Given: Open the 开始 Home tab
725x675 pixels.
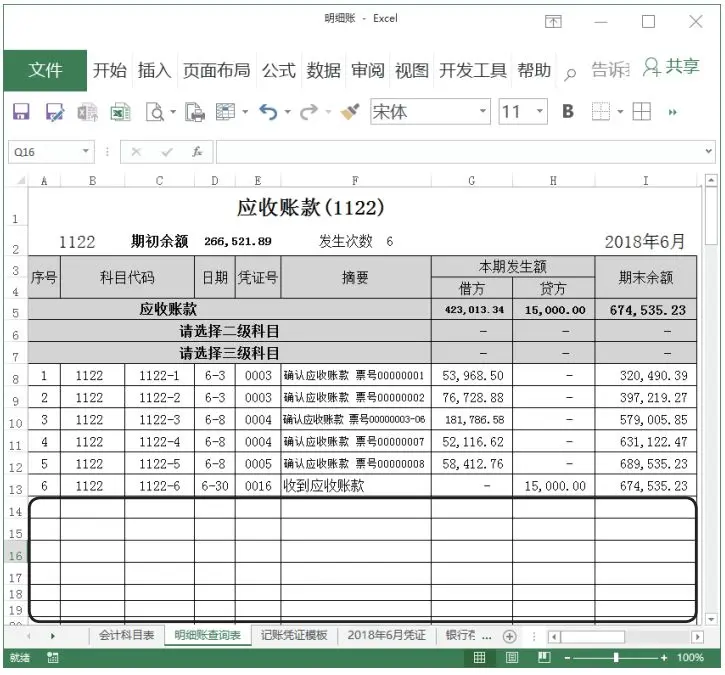Looking at the screenshot, I should point(110,71).
